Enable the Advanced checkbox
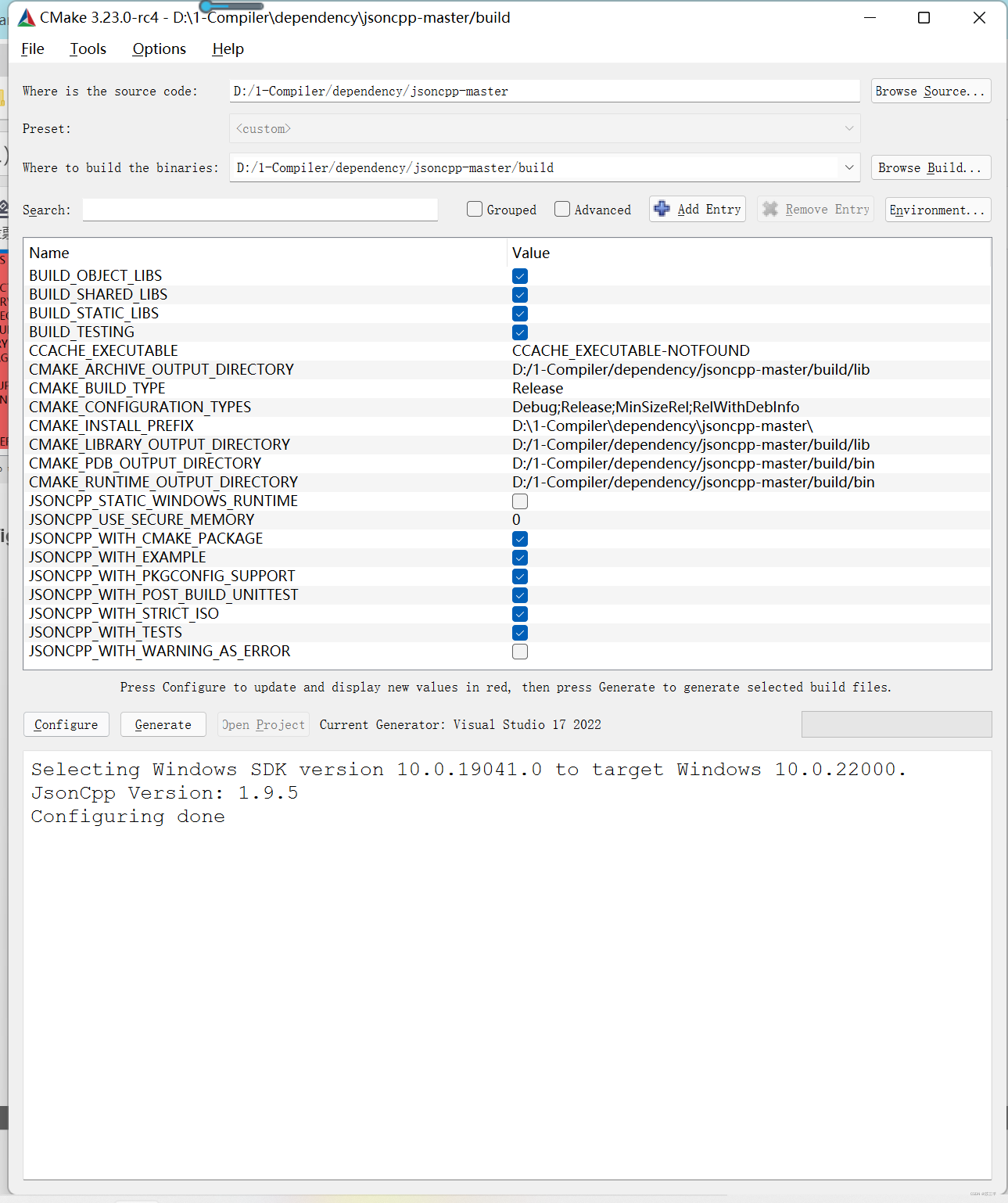 pyautogui.click(x=562, y=209)
